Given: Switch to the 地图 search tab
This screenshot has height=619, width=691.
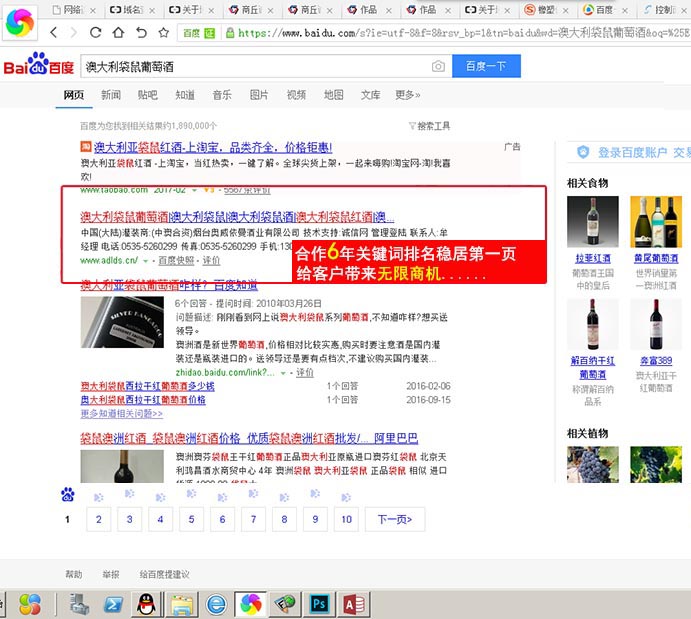Looking at the screenshot, I should tap(333, 95).
